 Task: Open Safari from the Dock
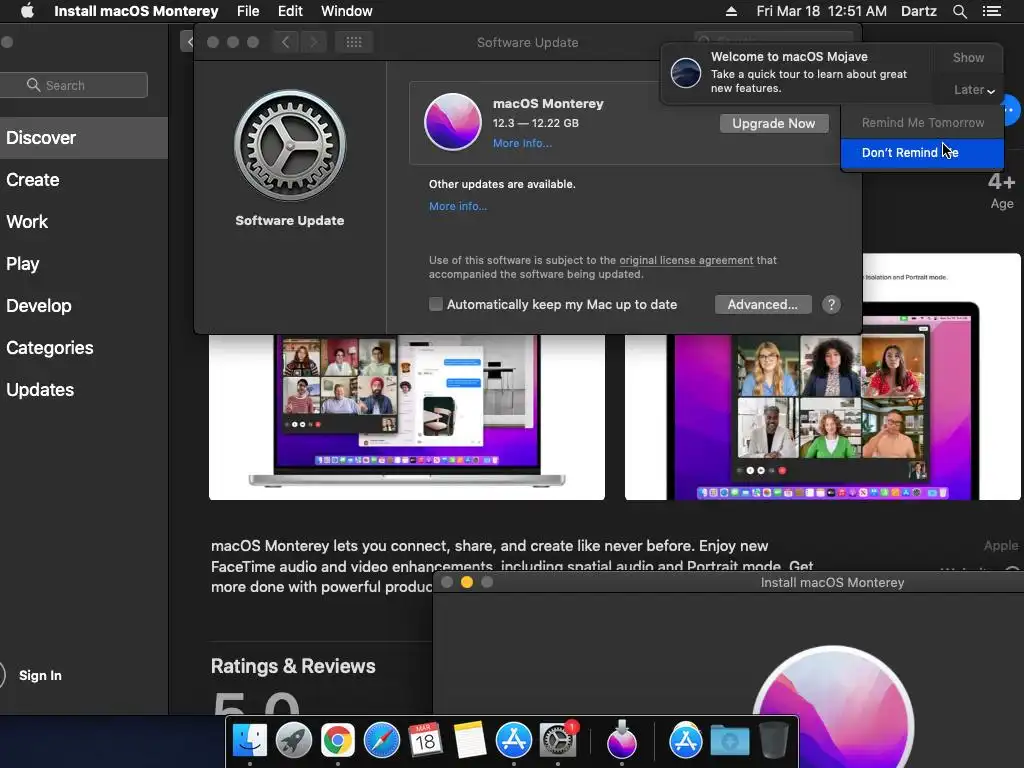pyautogui.click(x=381, y=741)
